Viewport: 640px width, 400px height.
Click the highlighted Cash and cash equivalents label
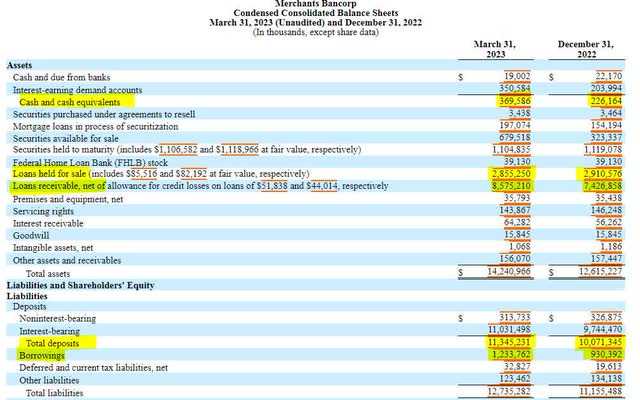pyautogui.click(x=70, y=102)
